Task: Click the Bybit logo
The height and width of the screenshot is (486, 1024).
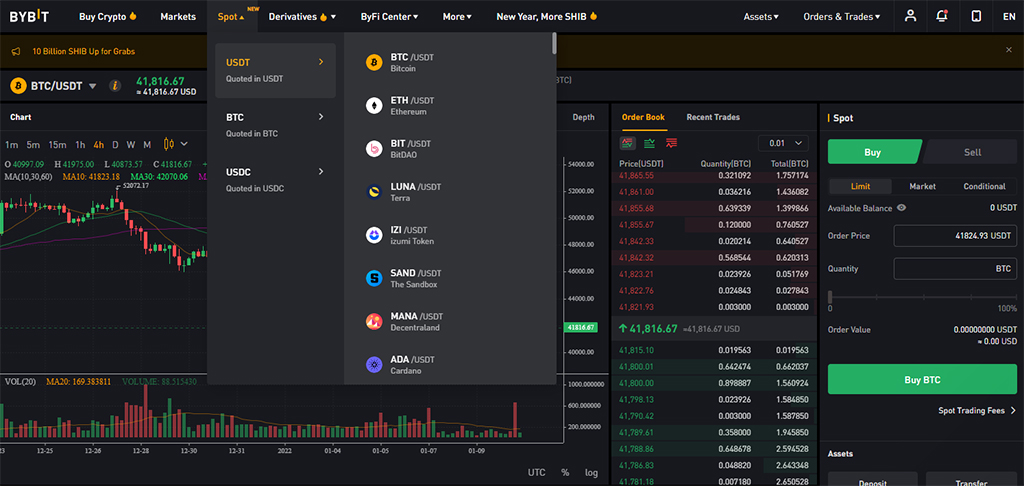Action: [x=29, y=16]
